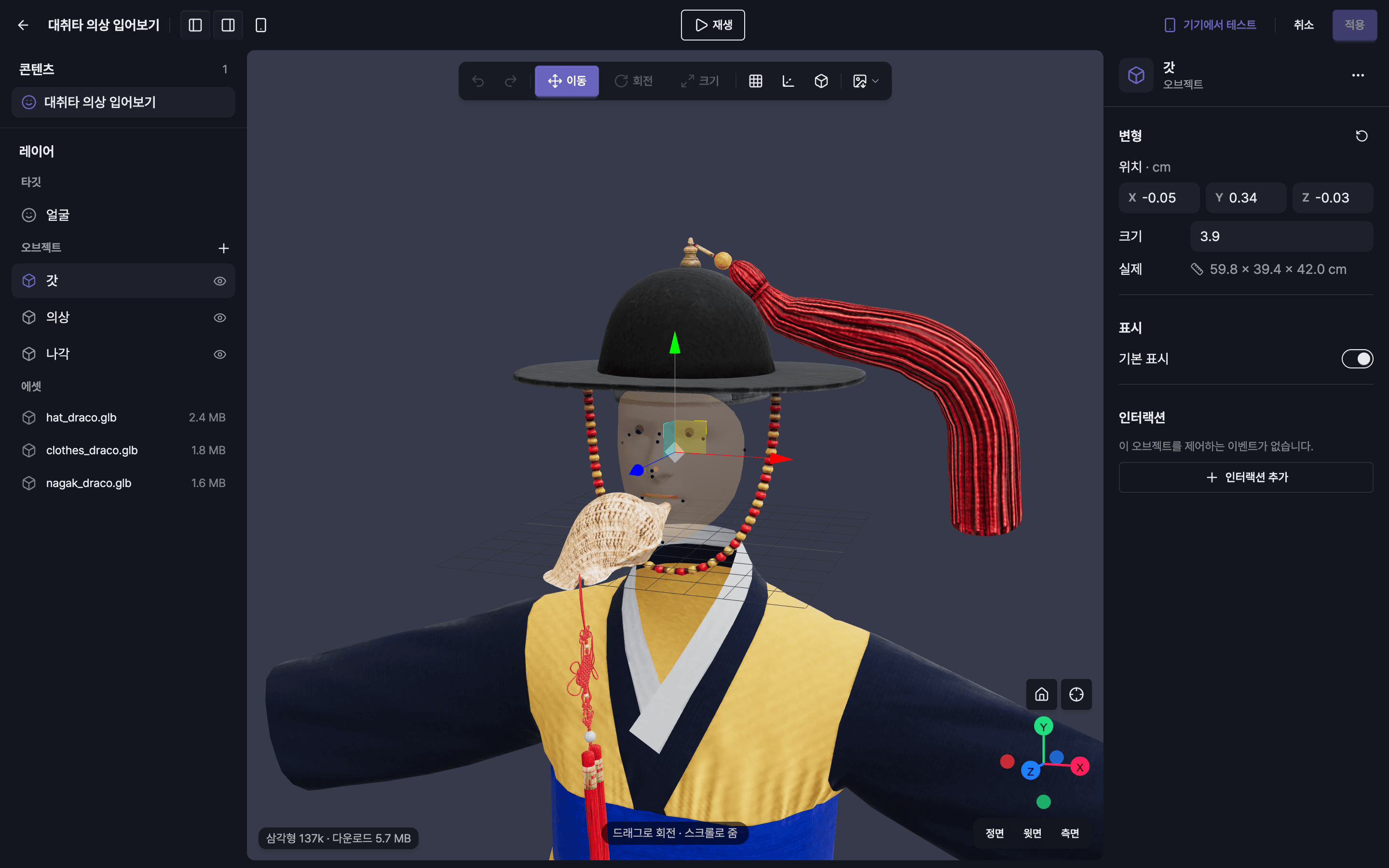Viewport: 1389px width, 868px height.
Task: Open the background image dropdown arrow
Action: pyautogui.click(x=875, y=81)
